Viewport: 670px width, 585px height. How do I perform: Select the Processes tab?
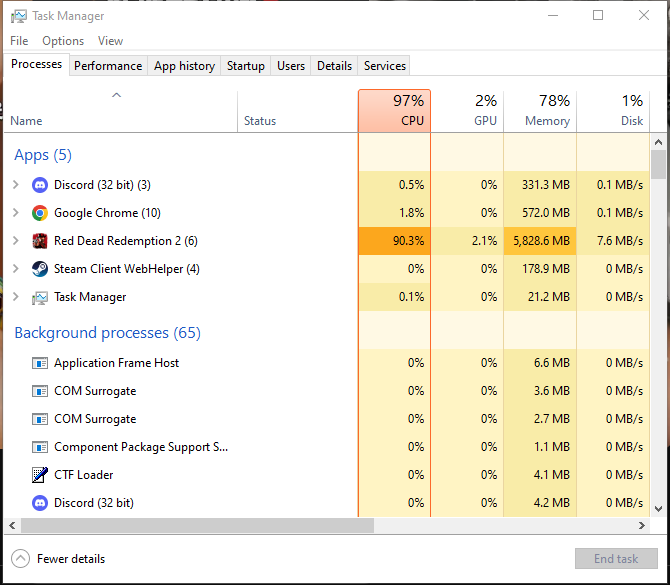tap(36, 64)
